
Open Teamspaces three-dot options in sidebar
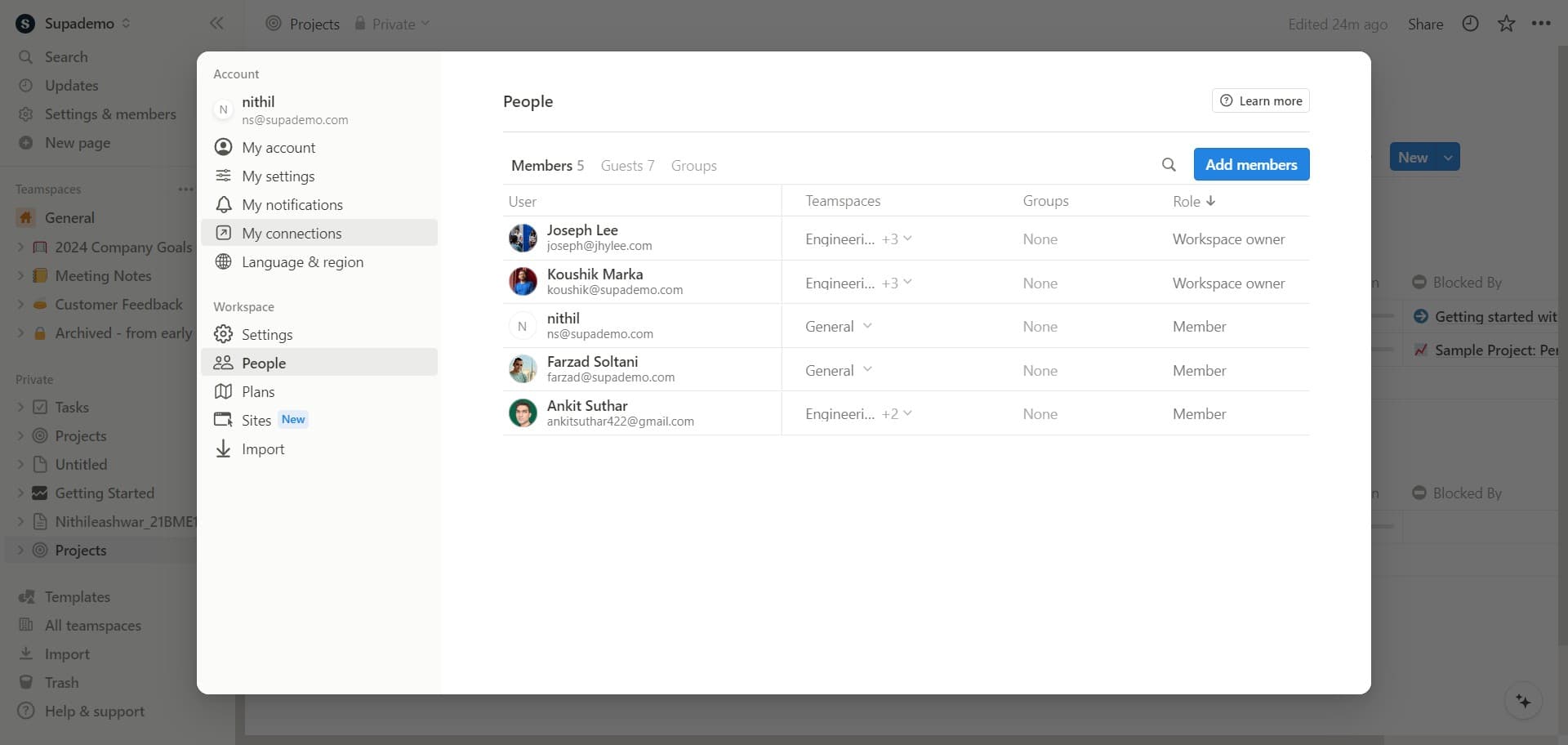pyautogui.click(x=185, y=190)
